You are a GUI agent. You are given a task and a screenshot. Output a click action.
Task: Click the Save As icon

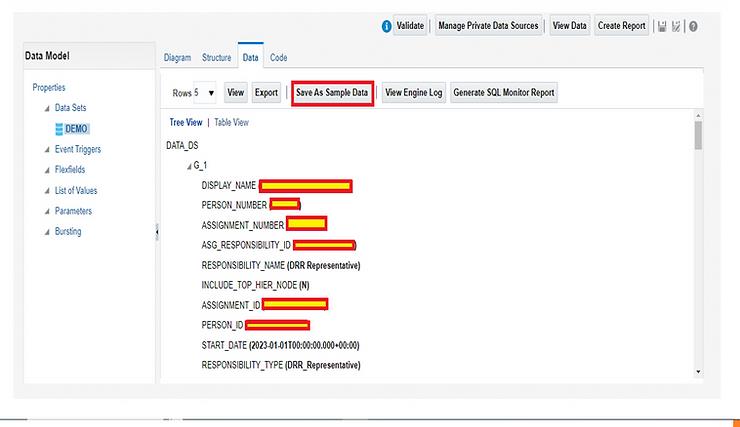[x=676, y=26]
